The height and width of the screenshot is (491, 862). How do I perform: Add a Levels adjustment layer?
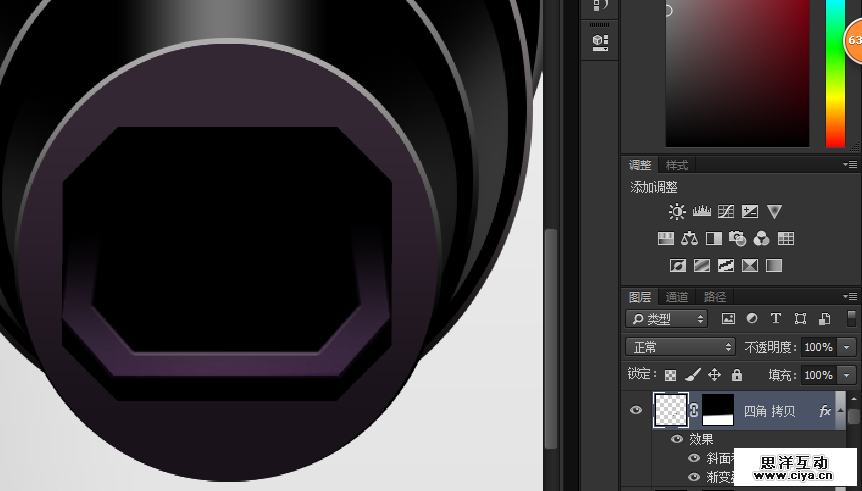702,212
